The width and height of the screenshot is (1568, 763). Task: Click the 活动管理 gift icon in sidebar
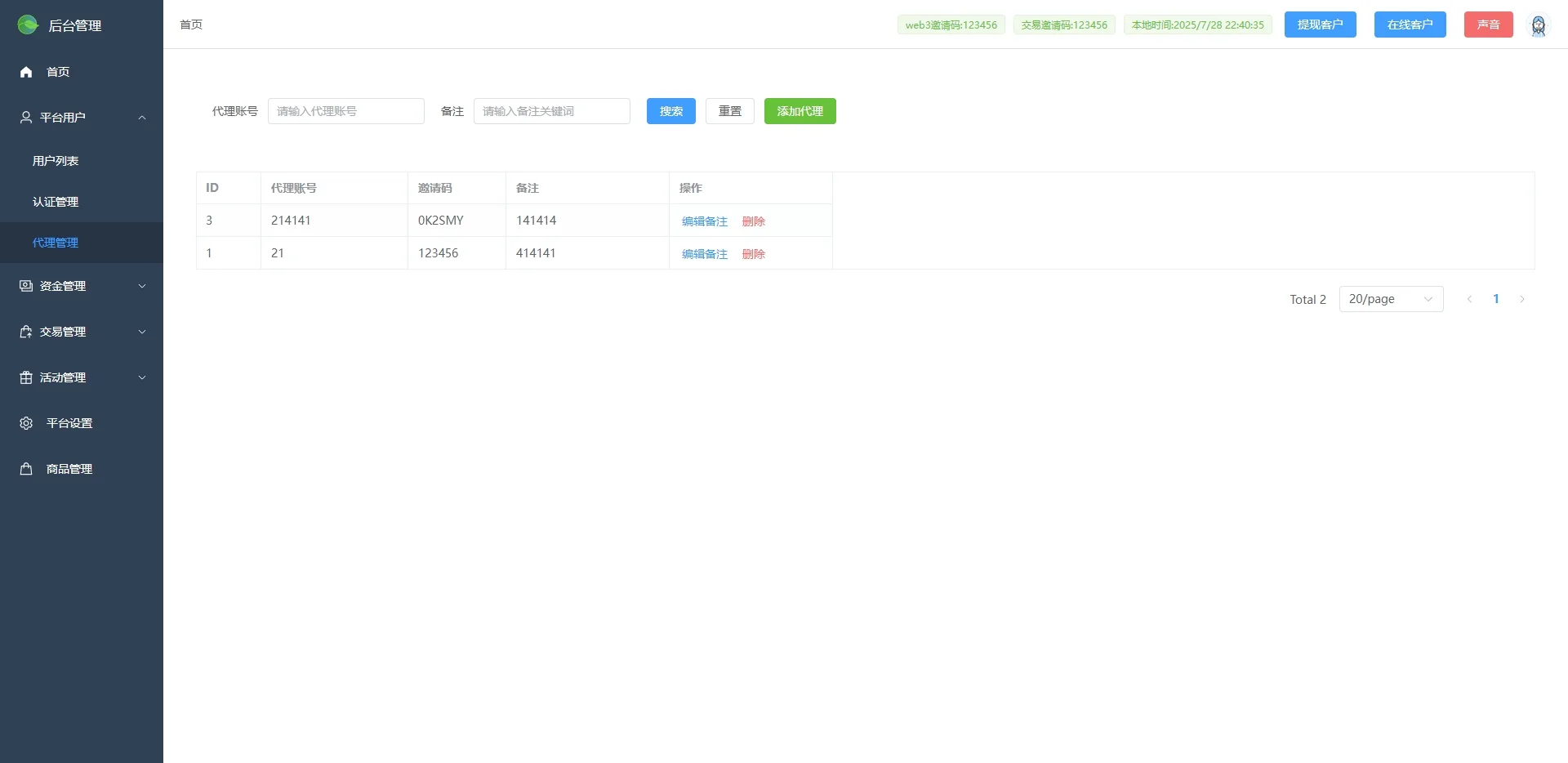pyautogui.click(x=26, y=377)
